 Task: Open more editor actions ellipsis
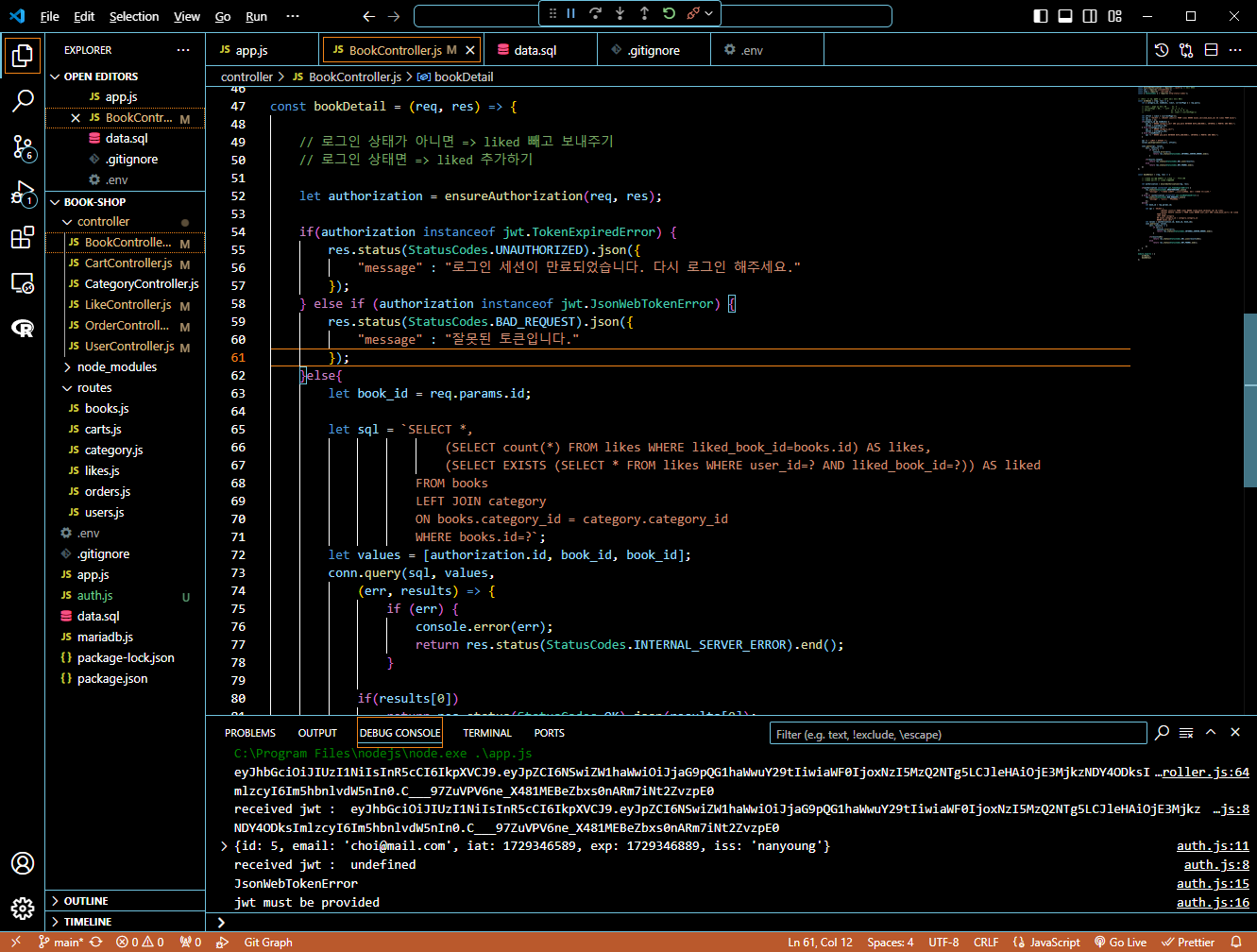click(x=1235, y=50)
